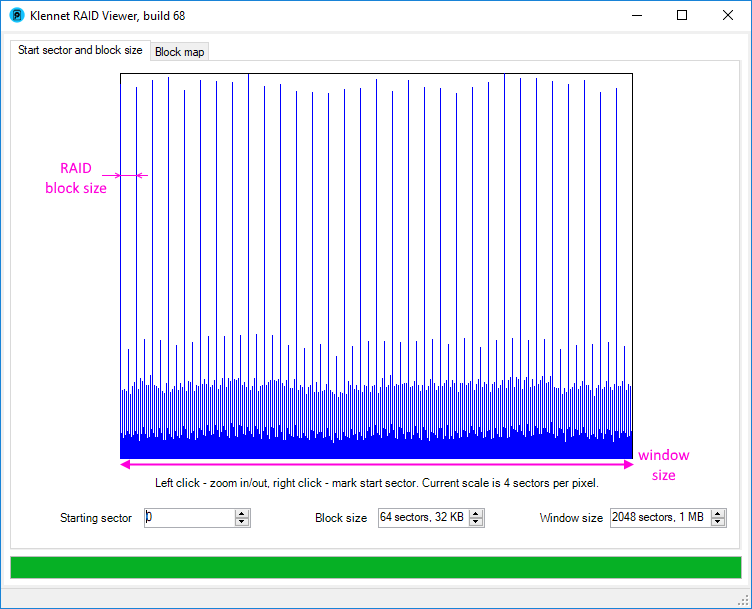Image resolution: width=752 pixels, height=609 pixels.
Task: Close the Klennet RAID Viewer window
Action: tap(728, 15)
